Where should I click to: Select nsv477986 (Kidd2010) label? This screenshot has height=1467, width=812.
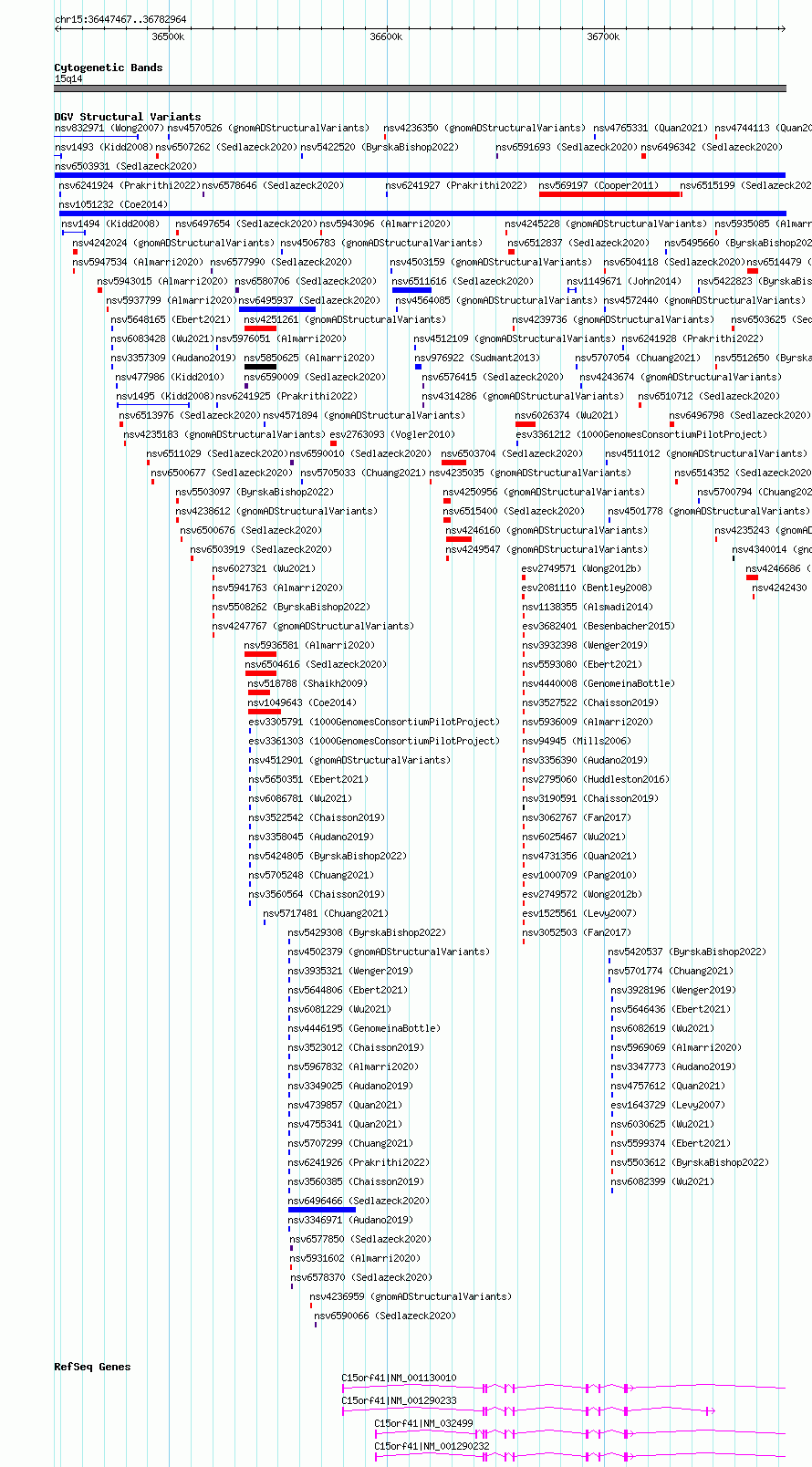click(x=168, y=377)
